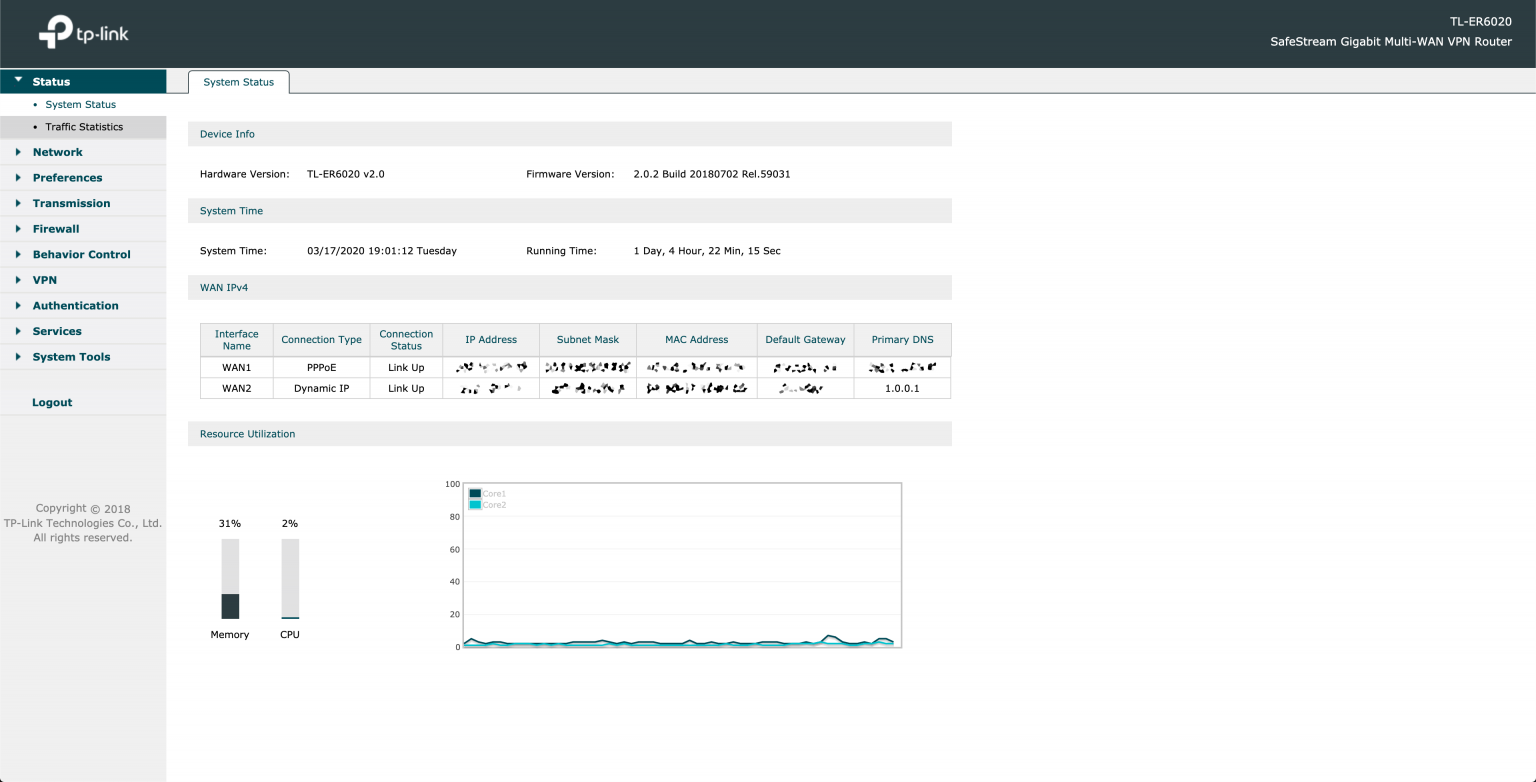
Task: Click the System Time section header
Action: pos(570,211)
